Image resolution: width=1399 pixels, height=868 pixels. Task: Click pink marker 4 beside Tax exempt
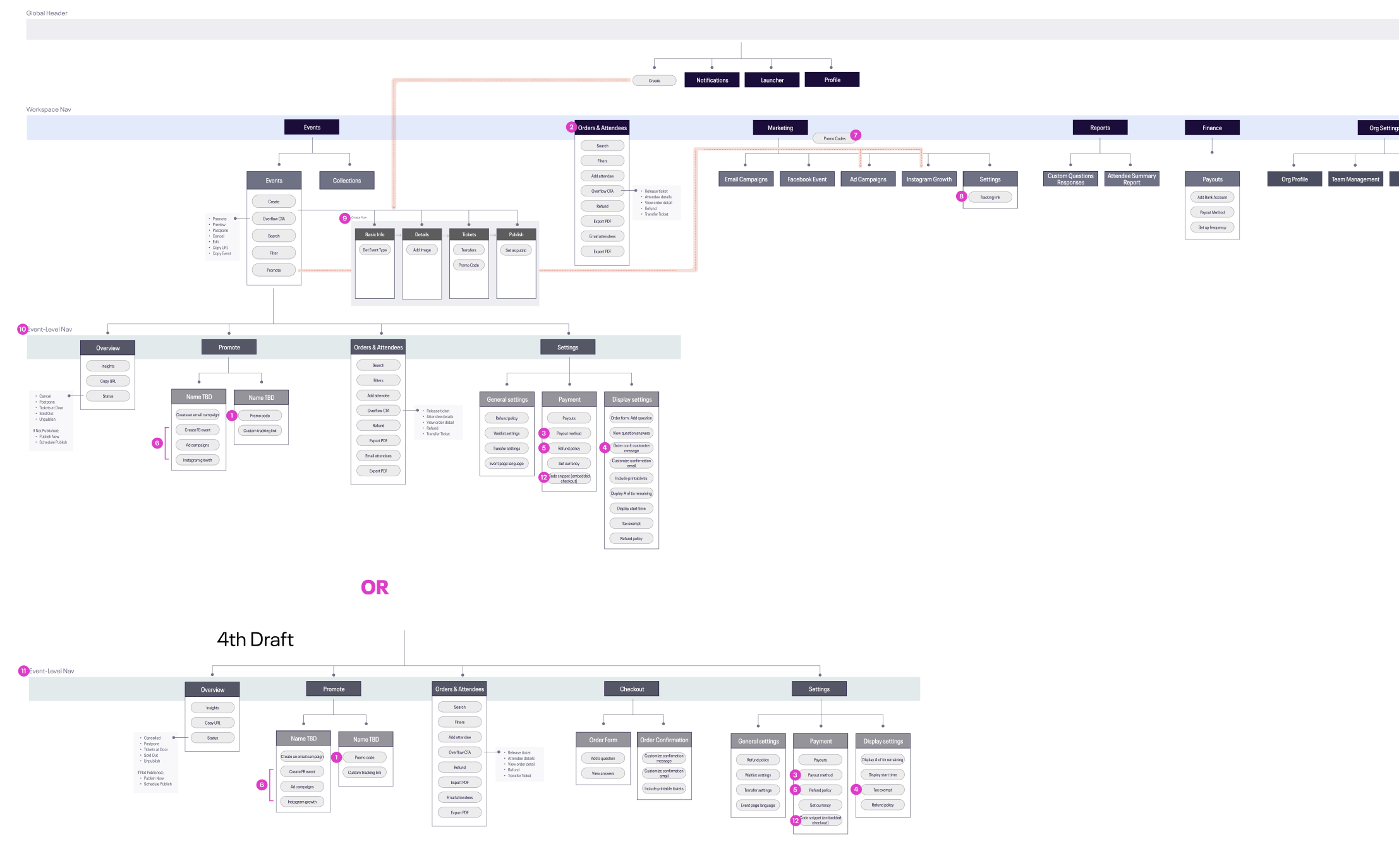(856, 790)
